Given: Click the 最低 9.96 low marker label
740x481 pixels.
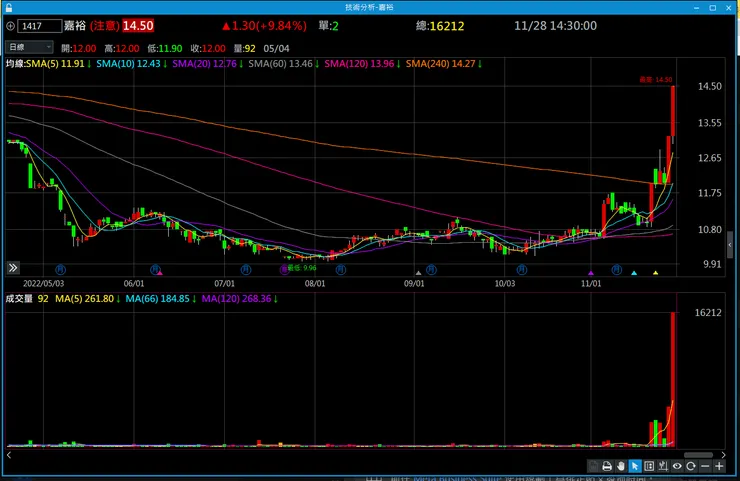Looking at the screenshot, I should pos(303,268).
